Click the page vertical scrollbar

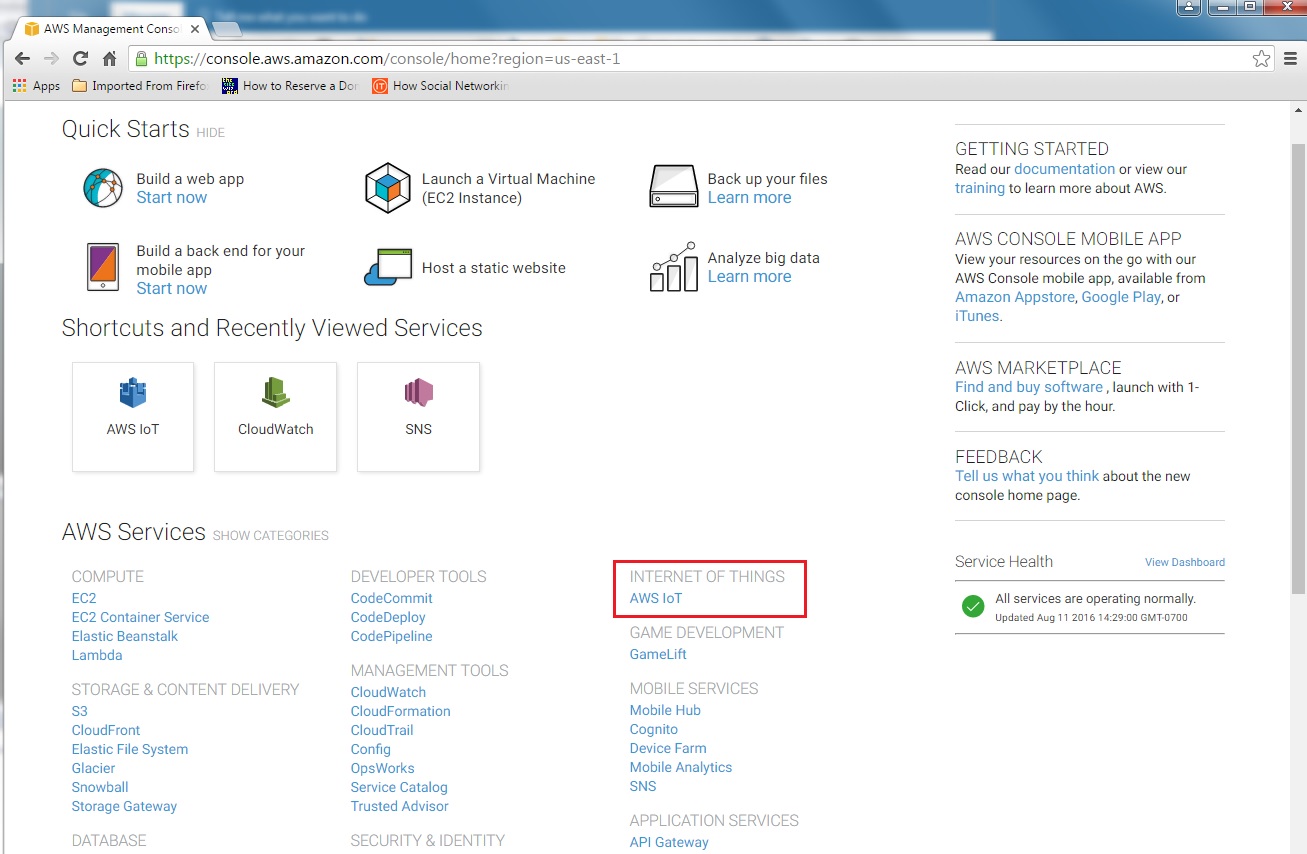point(1298,370)
